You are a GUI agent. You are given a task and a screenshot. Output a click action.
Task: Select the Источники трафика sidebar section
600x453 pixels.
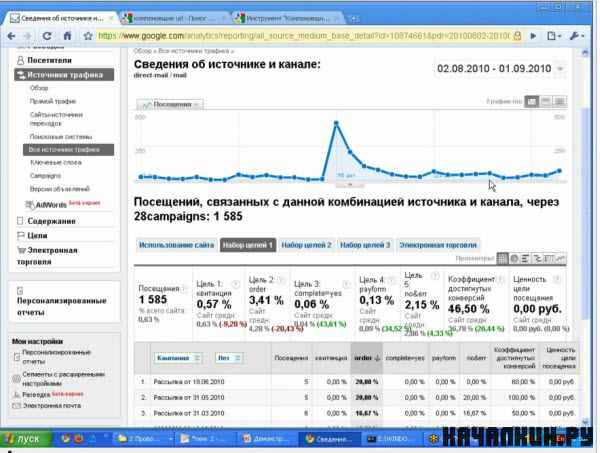coord(64,75)
